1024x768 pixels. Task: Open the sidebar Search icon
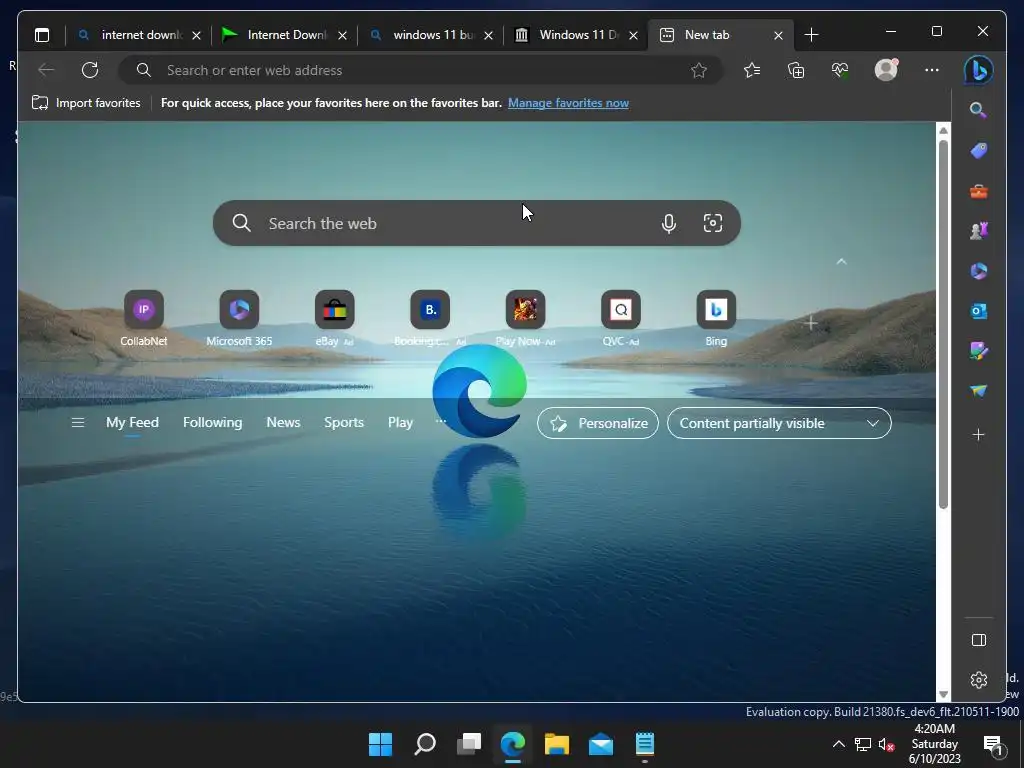tap(978, 110)
